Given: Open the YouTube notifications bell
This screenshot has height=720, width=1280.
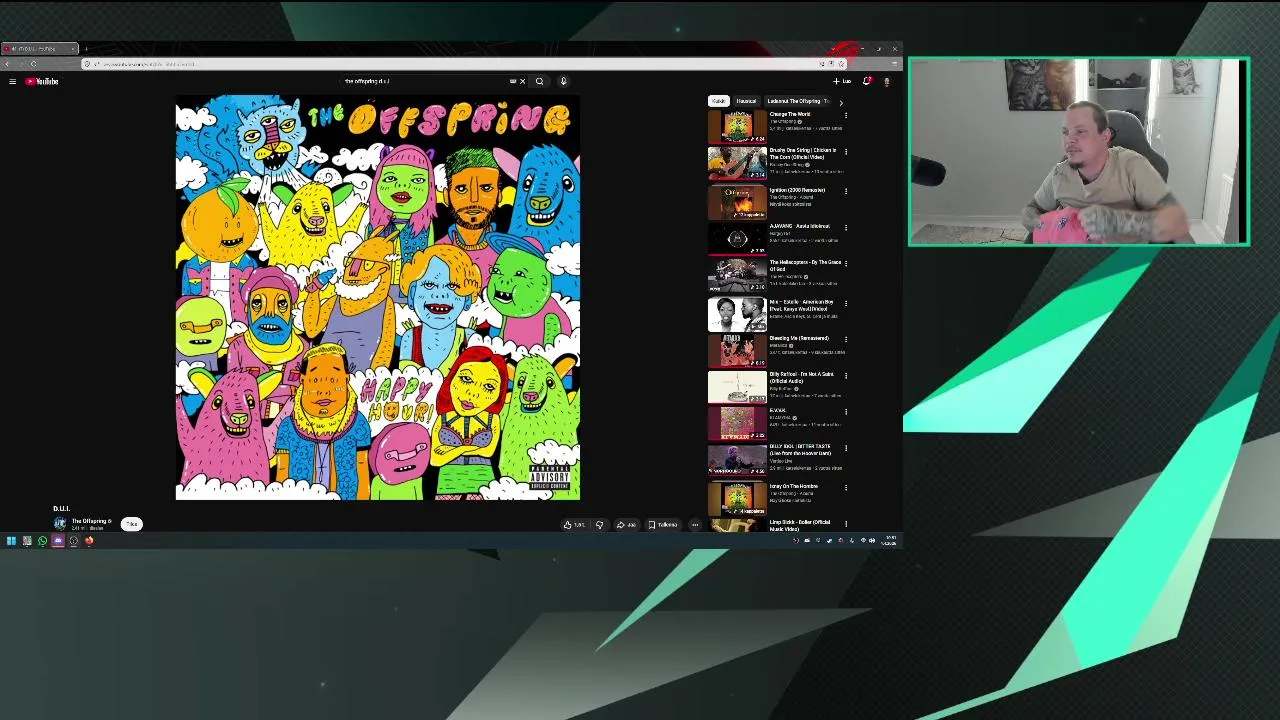Looking at the screenshot, I should (x=866, y=81).
